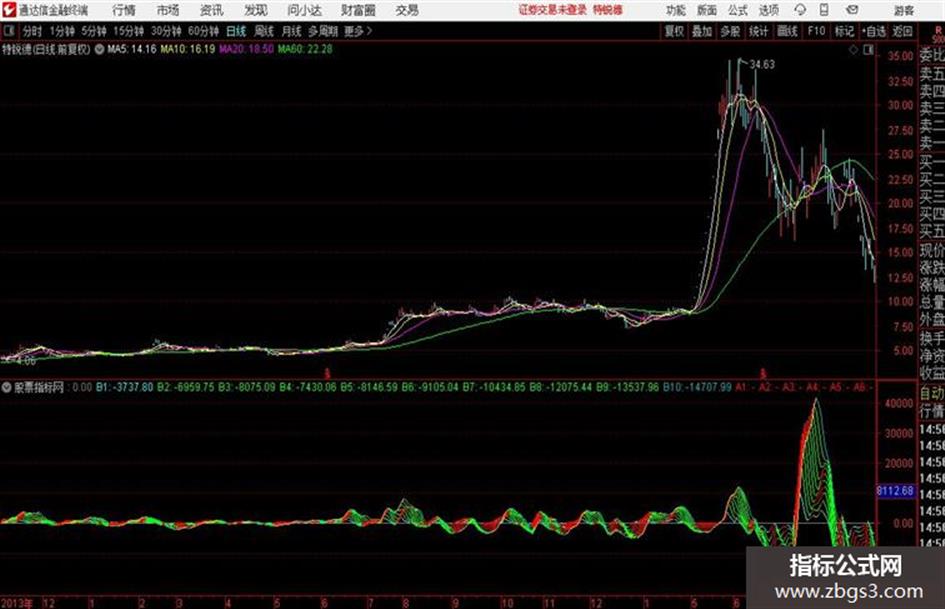Click the 叠加 toolbar button
This screenshot has width=945, height=609.
point(702,31)
